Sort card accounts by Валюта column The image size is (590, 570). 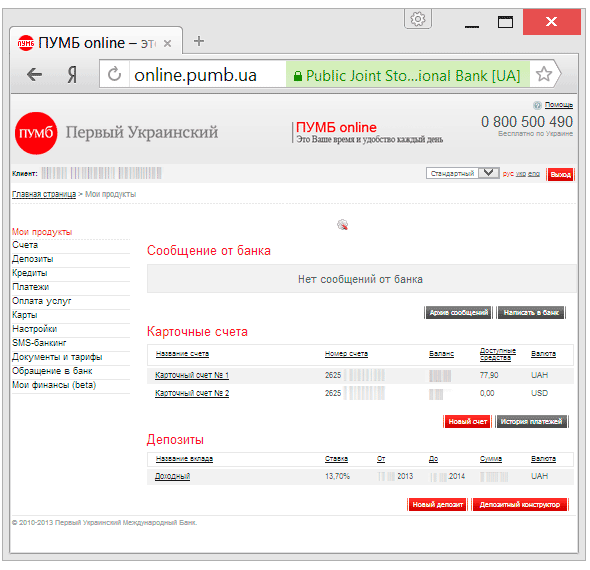[x=543, y=354]
